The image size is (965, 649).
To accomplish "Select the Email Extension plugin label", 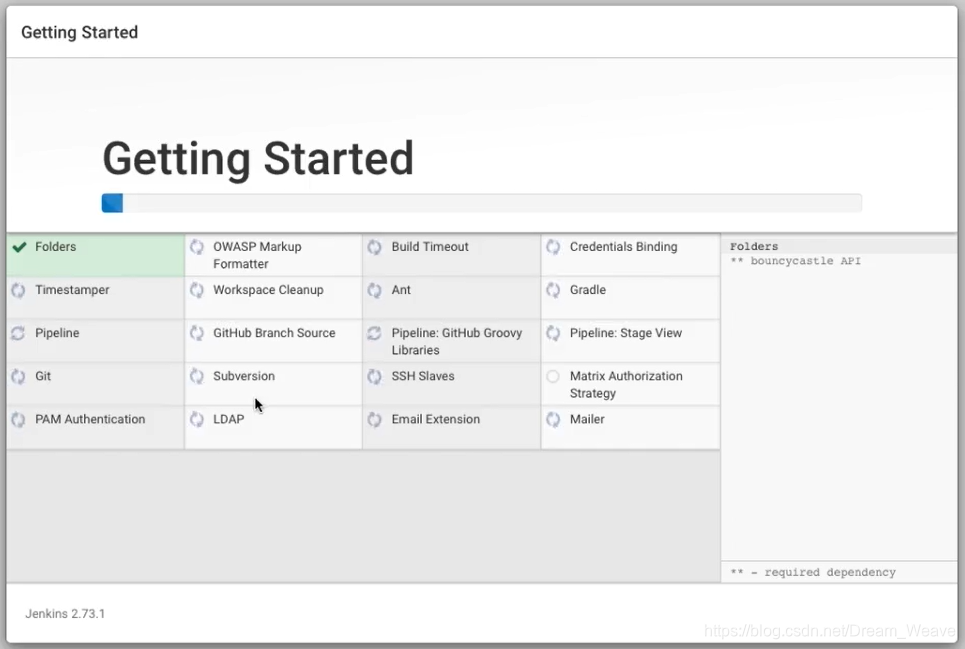I will [x=436, y=419].
